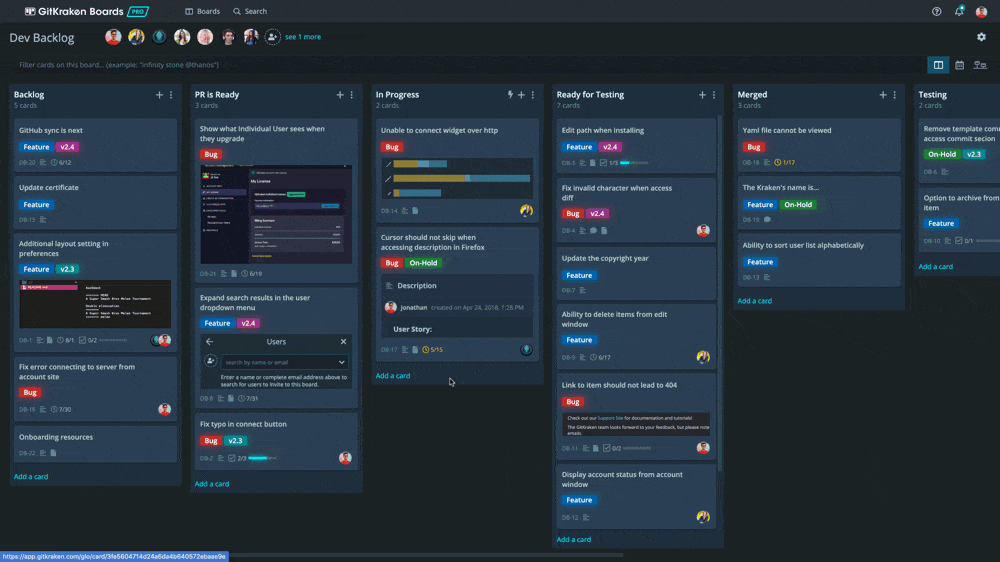Click Add a card in Ready for Testing
This screenshot has height=562, width=1000.
(x=573, y=540)
